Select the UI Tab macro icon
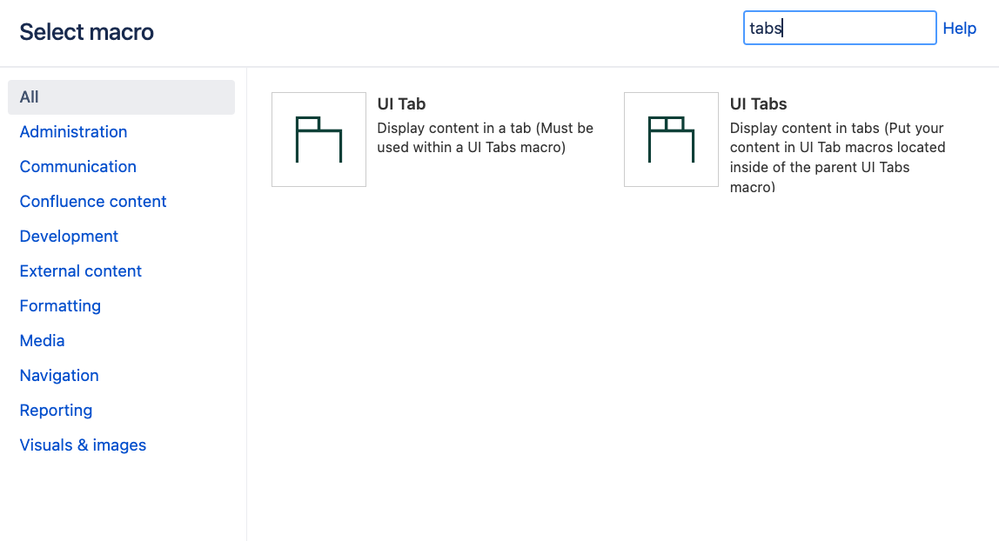The width and height of the screenshot is (999, 541). (319, 140)
